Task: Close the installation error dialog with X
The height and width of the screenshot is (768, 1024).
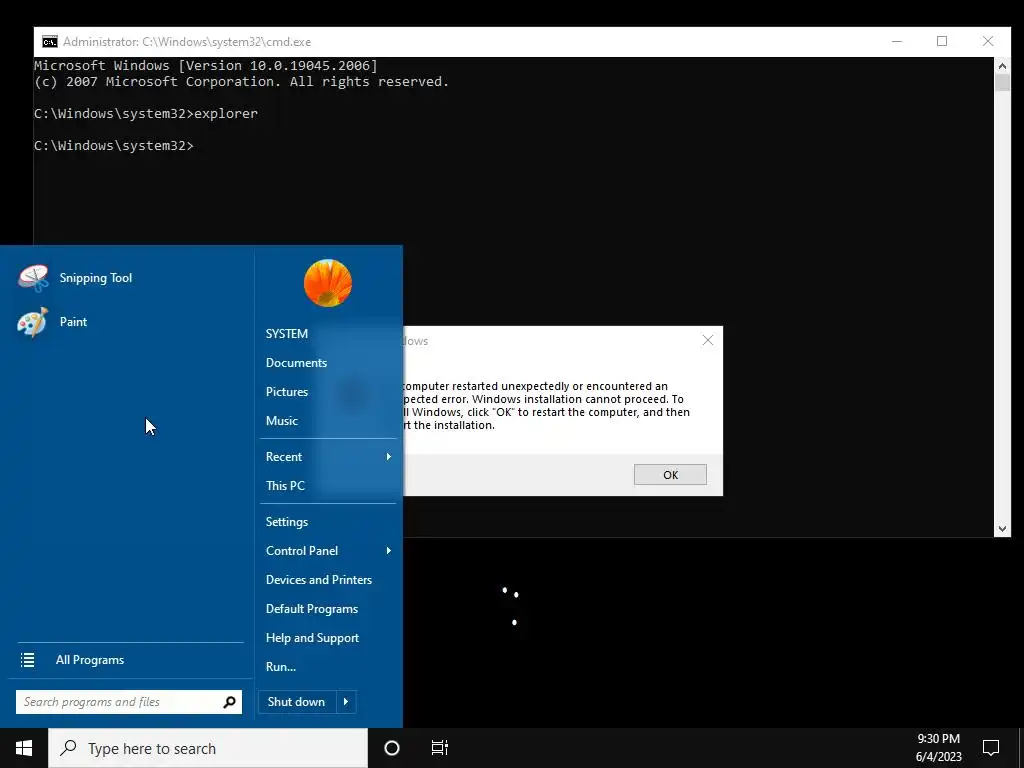Action: [x=708, y=340]
